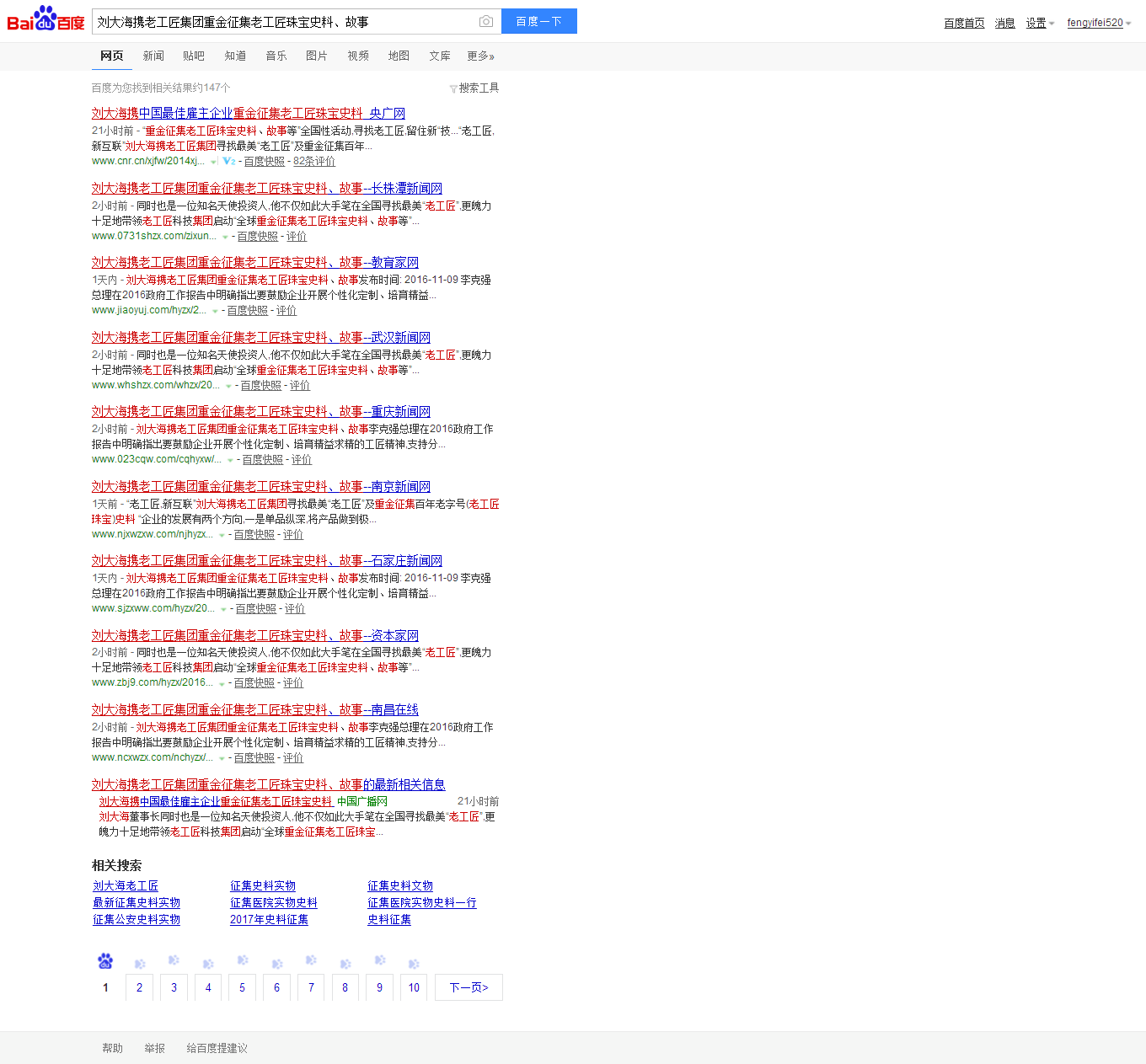Open the 设置 settings dropdown
This screenshot has height=1064, width=1146.
point(1040,23)
